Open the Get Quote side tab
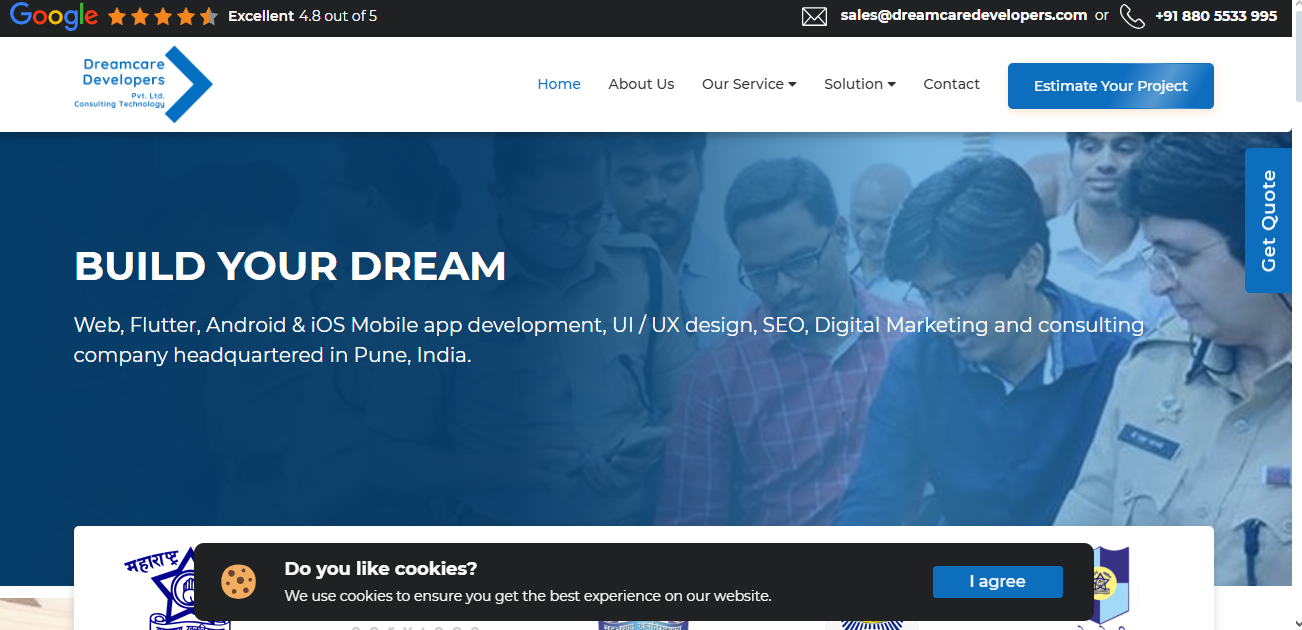Screen dimensions: 1302x630 coord(1268,221)
